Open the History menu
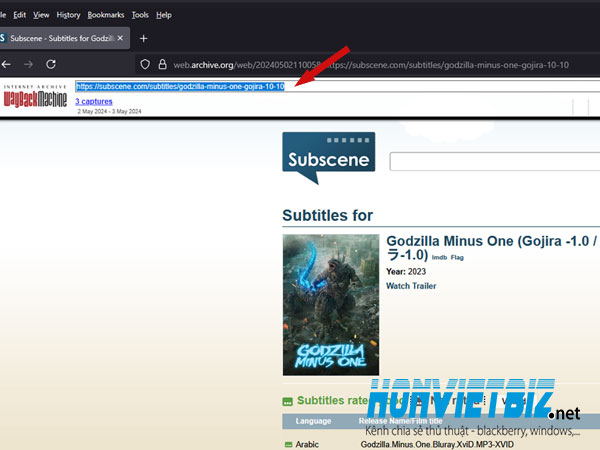600x450 pixels. 68,15
